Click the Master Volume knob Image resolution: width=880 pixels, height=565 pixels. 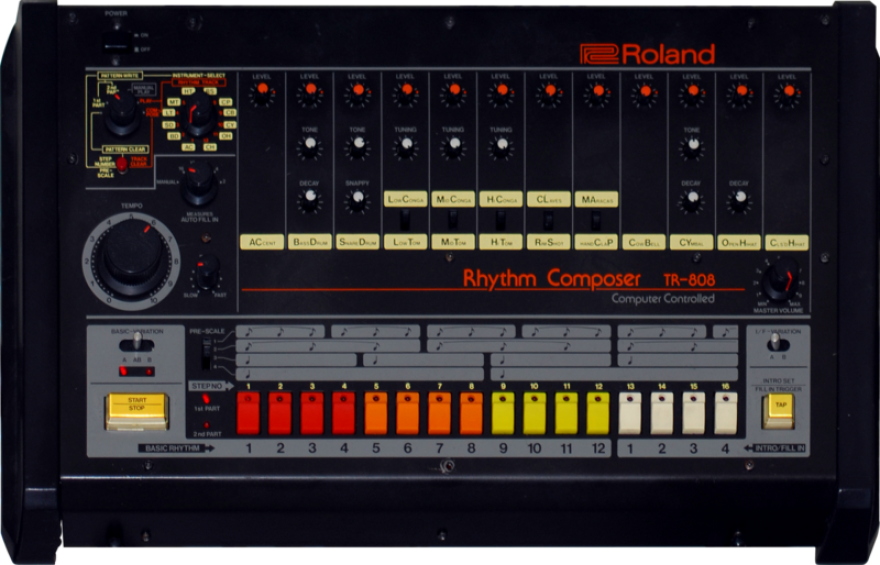(781, 280)
